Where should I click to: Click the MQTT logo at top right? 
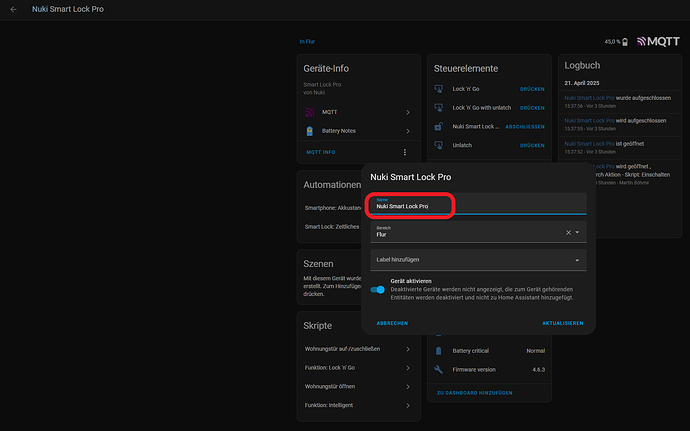pyautogui.click(x=658, y=41)
